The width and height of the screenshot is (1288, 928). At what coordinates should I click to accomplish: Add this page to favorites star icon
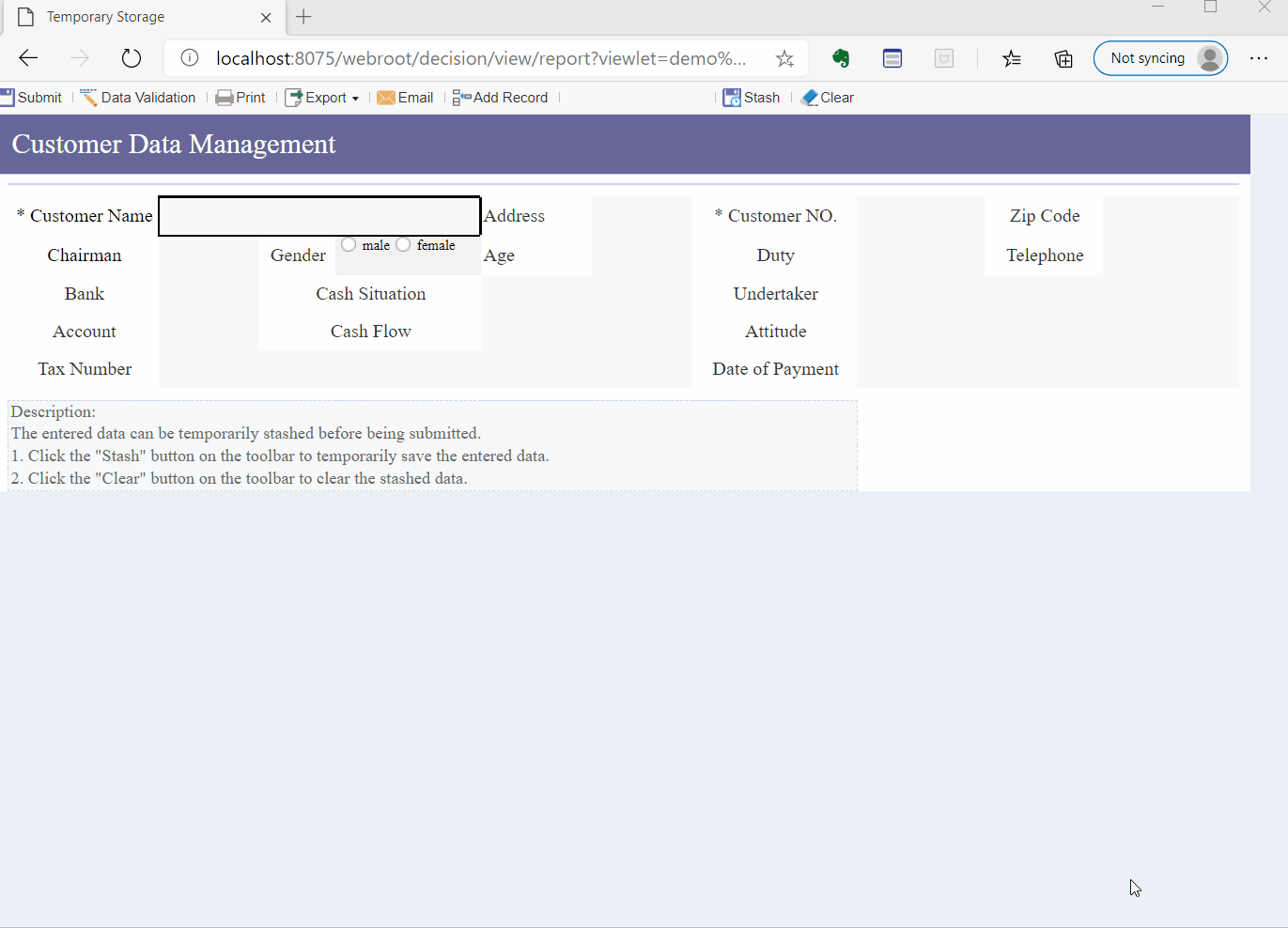[784, 58]
